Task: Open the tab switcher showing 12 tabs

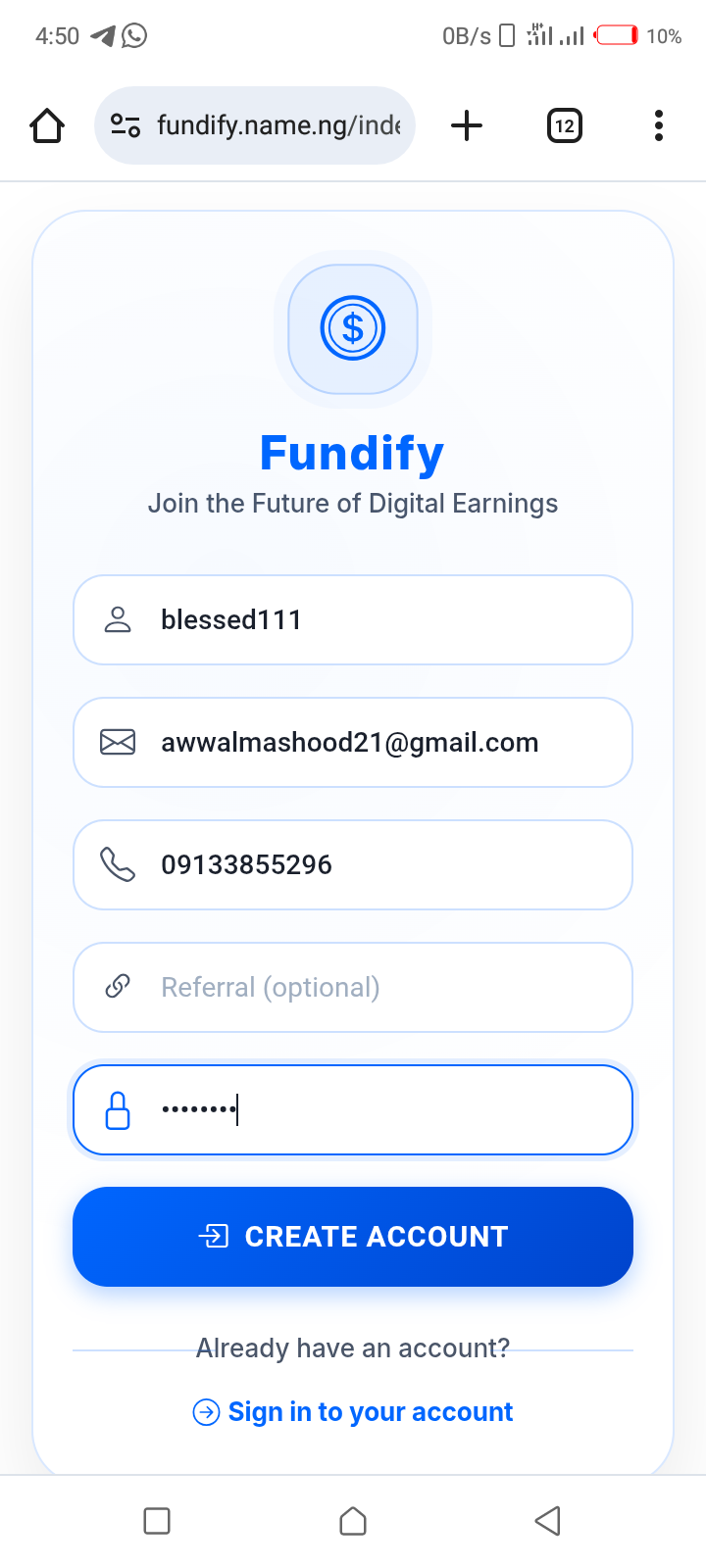Action: point(564,125)
